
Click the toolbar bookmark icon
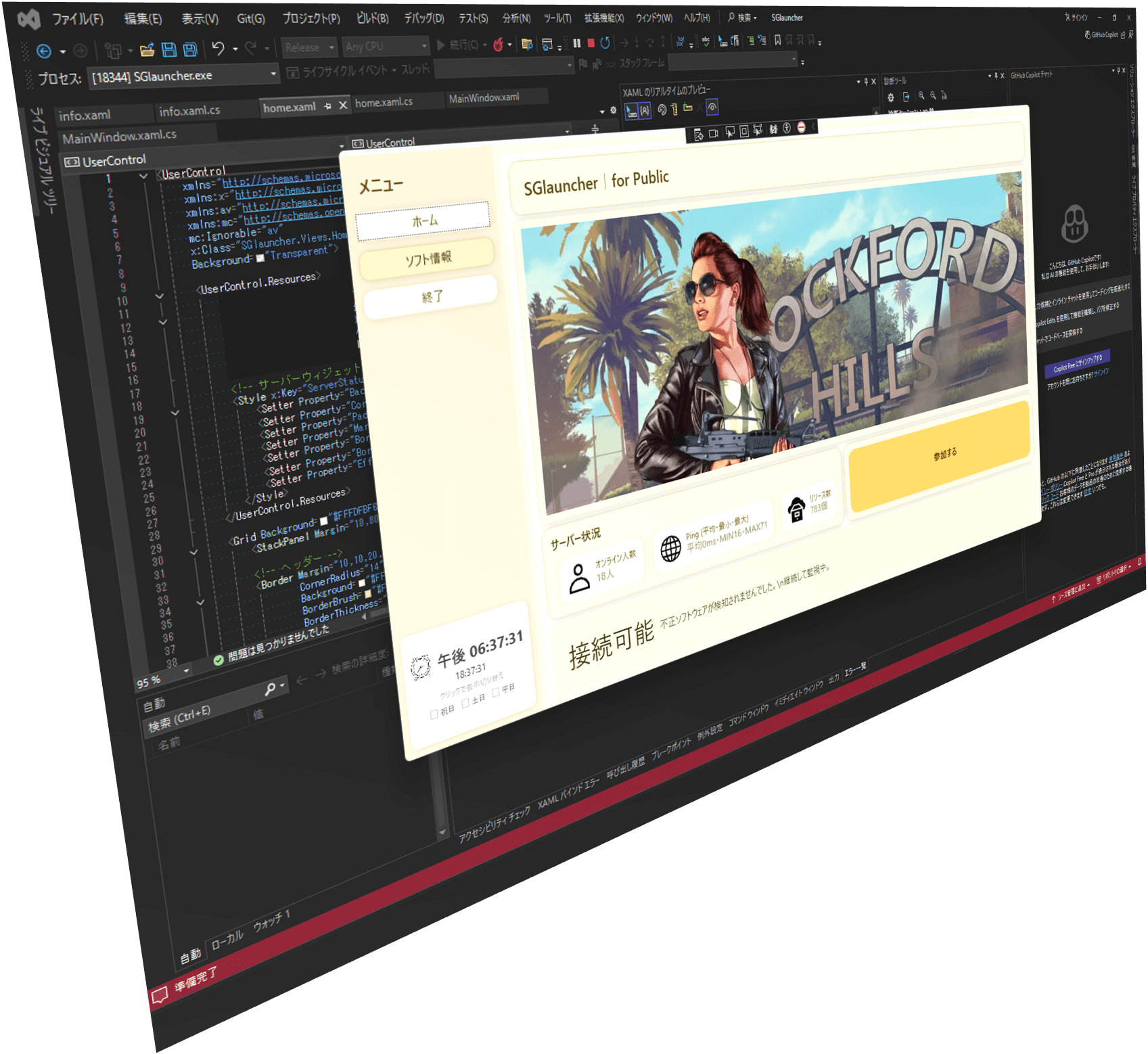(777, 41)
